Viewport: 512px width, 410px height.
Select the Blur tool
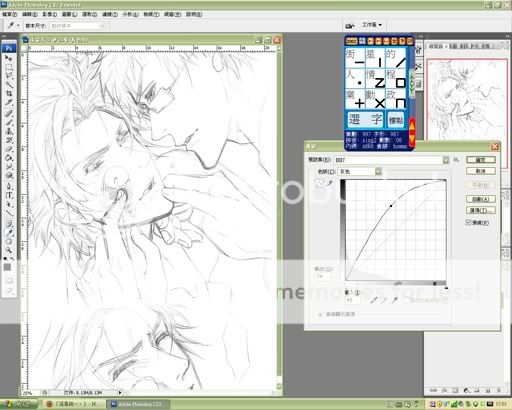coord(9,166)
